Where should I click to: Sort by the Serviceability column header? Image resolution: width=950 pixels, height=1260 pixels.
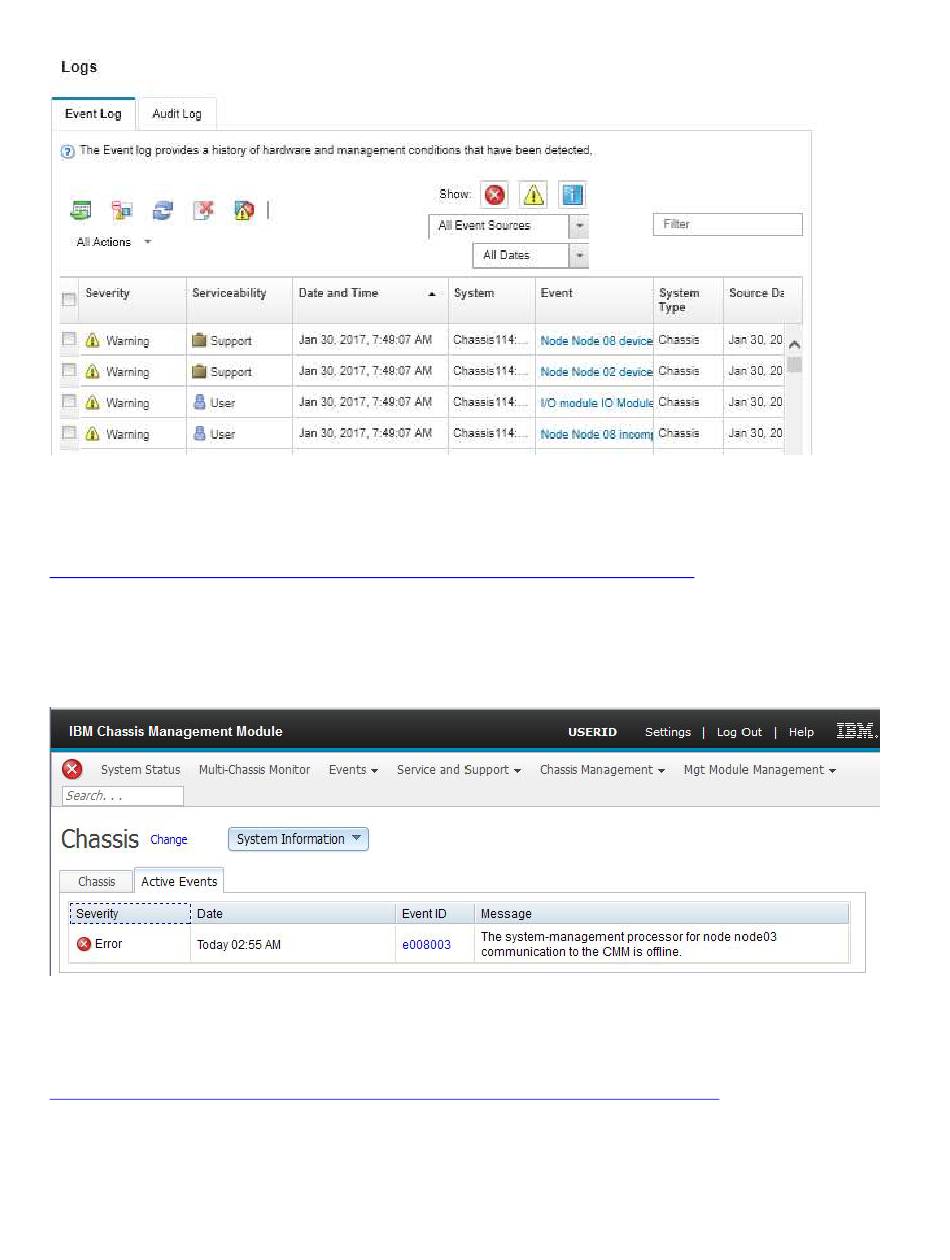[228, 293]
